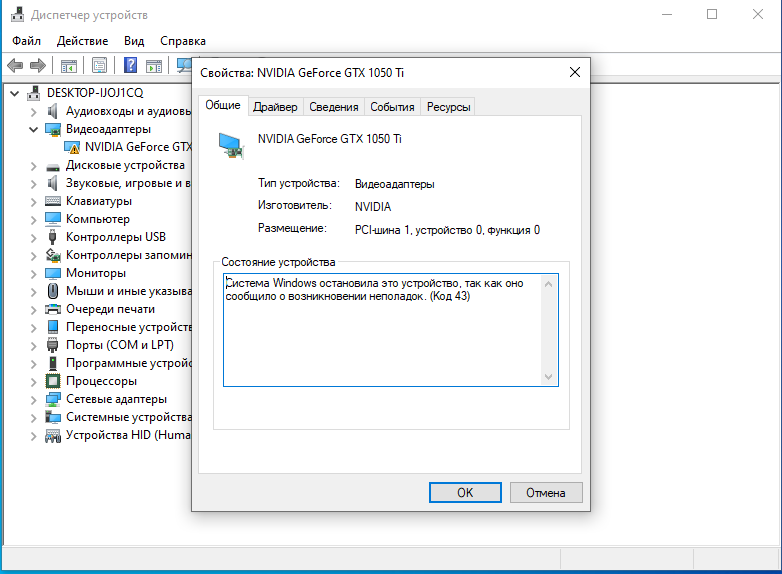Open the Действие menu

pos(82,41)
